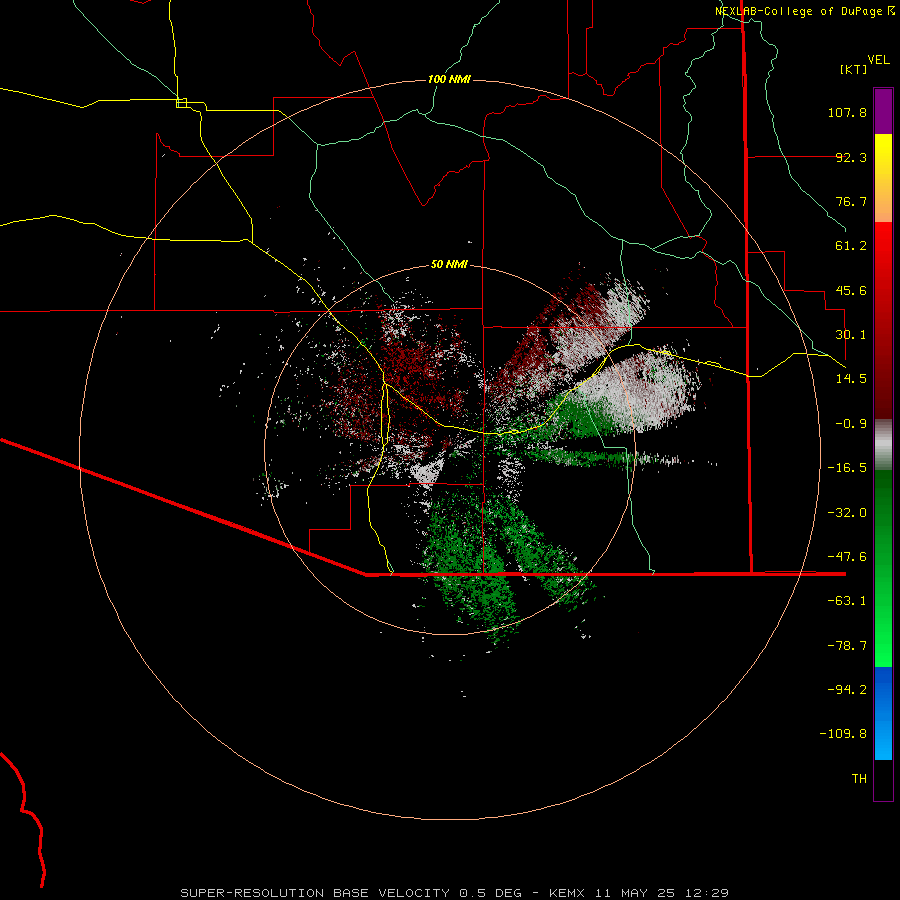Select the 76.7 legend value
The width and height of the screenshot is (900, 900).
point(851,201)
